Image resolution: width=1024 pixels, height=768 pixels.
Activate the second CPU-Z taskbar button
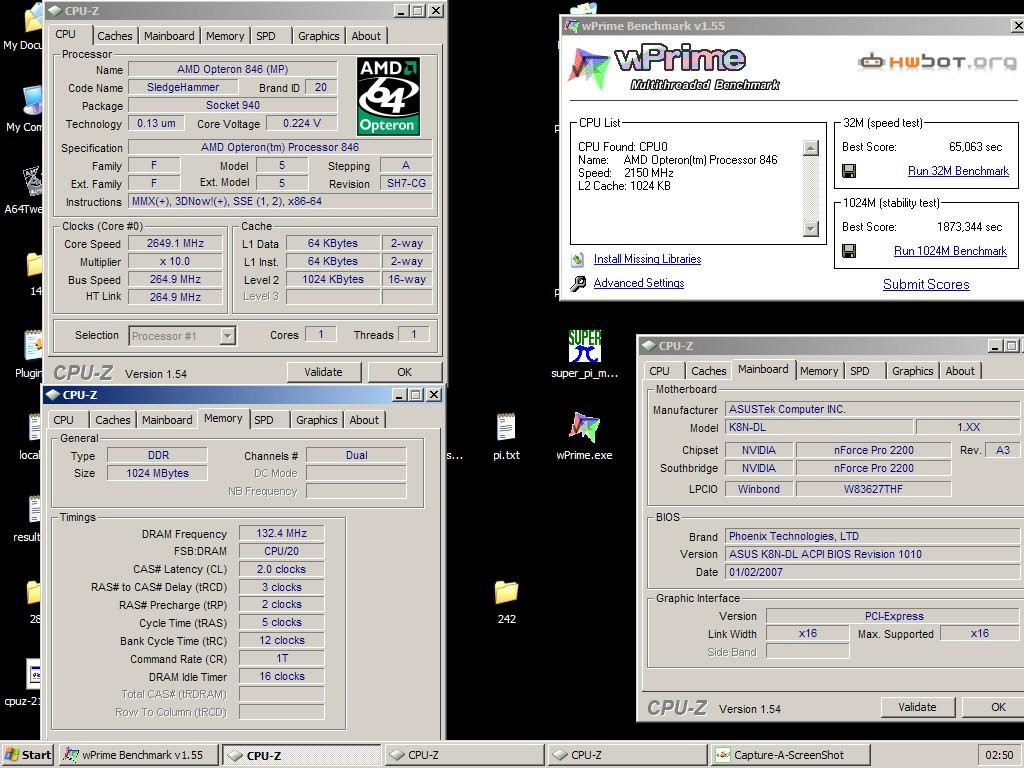coord(464,755)
